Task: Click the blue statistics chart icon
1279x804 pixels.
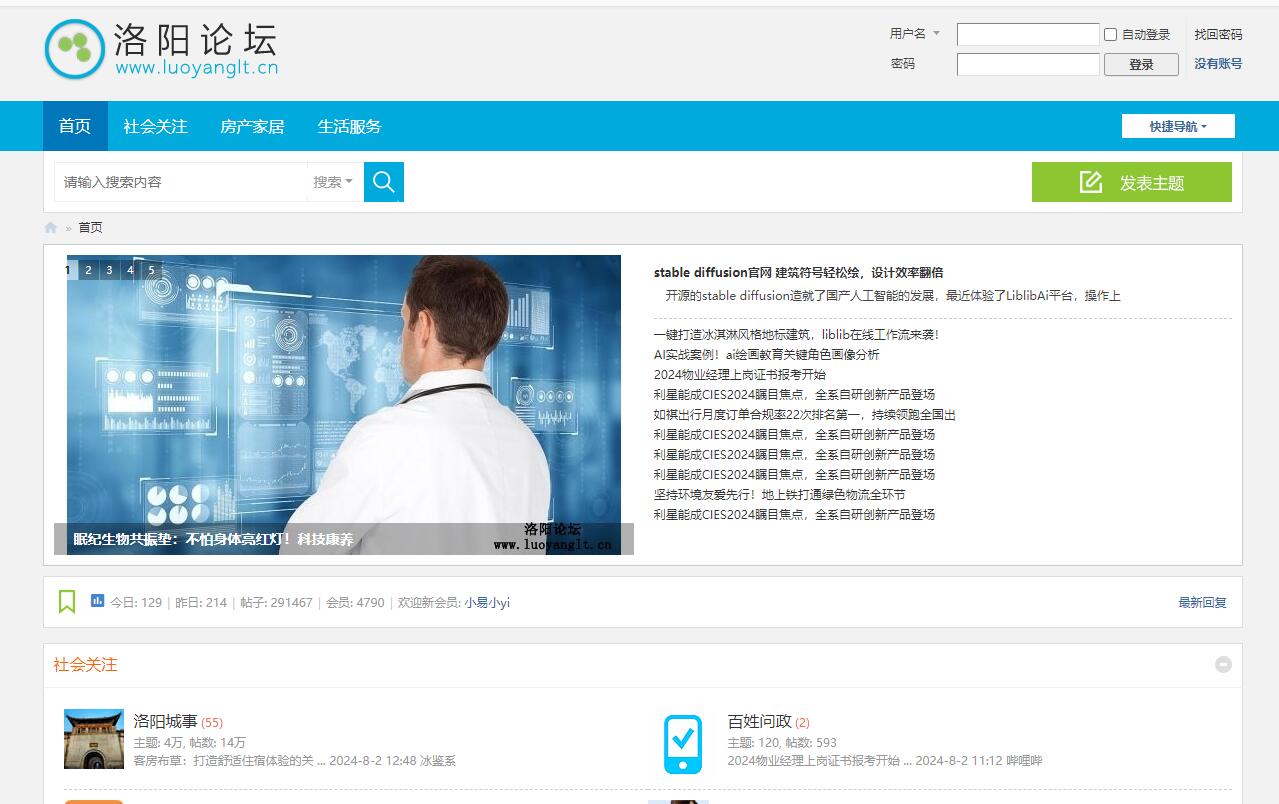Action: pos(97,601)
